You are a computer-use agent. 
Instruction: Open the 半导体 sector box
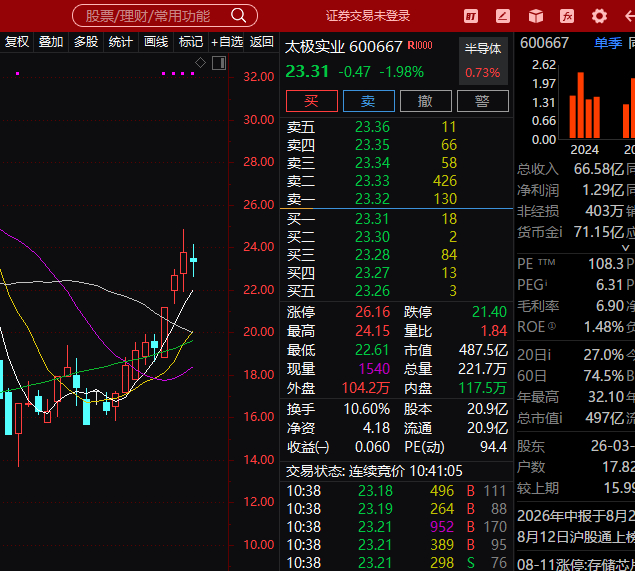click(x=483, y=61)
